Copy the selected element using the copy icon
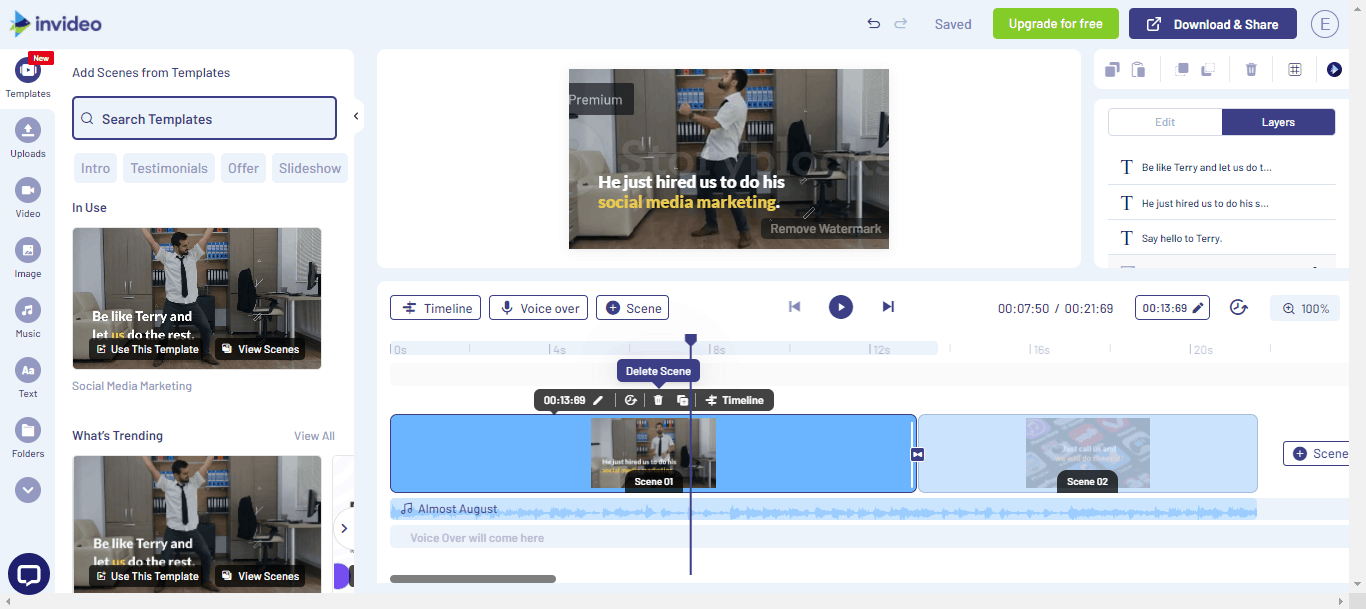The width and height of the screenshot is (1366, 609). click(x=1111, y=69)
